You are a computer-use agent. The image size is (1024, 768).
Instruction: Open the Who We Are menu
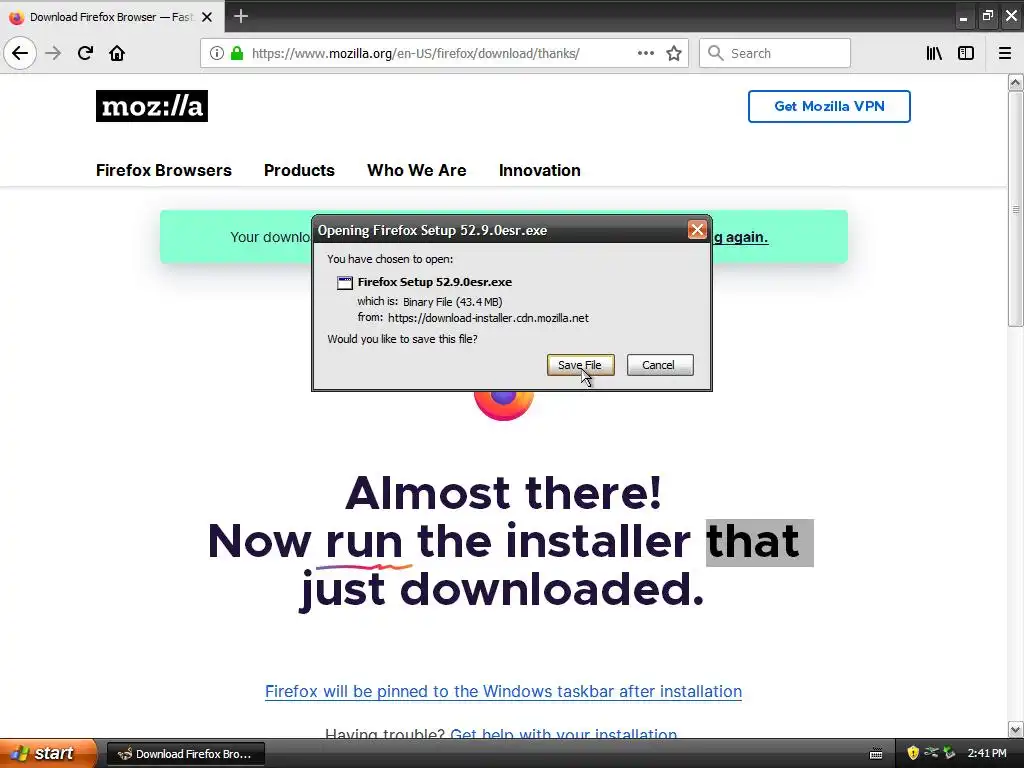(x=417, y=170)
